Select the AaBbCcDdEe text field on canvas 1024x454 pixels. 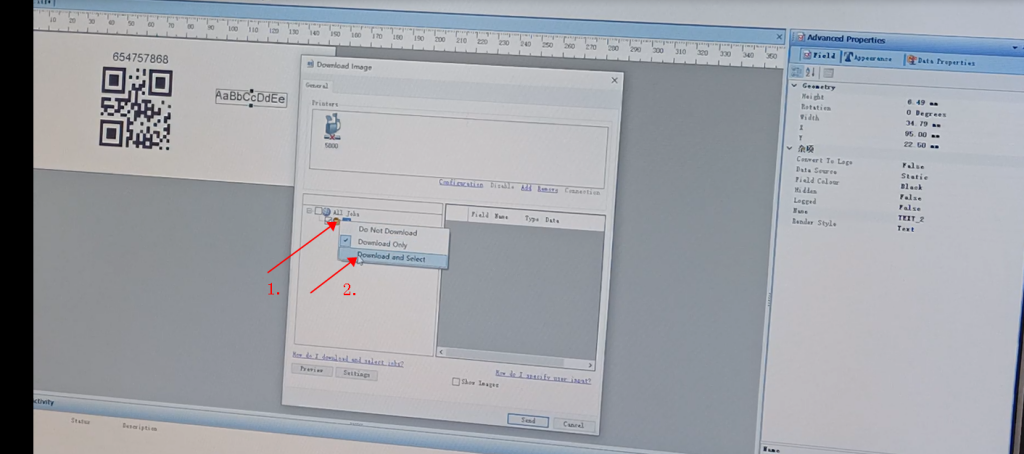pyautogui.click(x=251, y=97)
